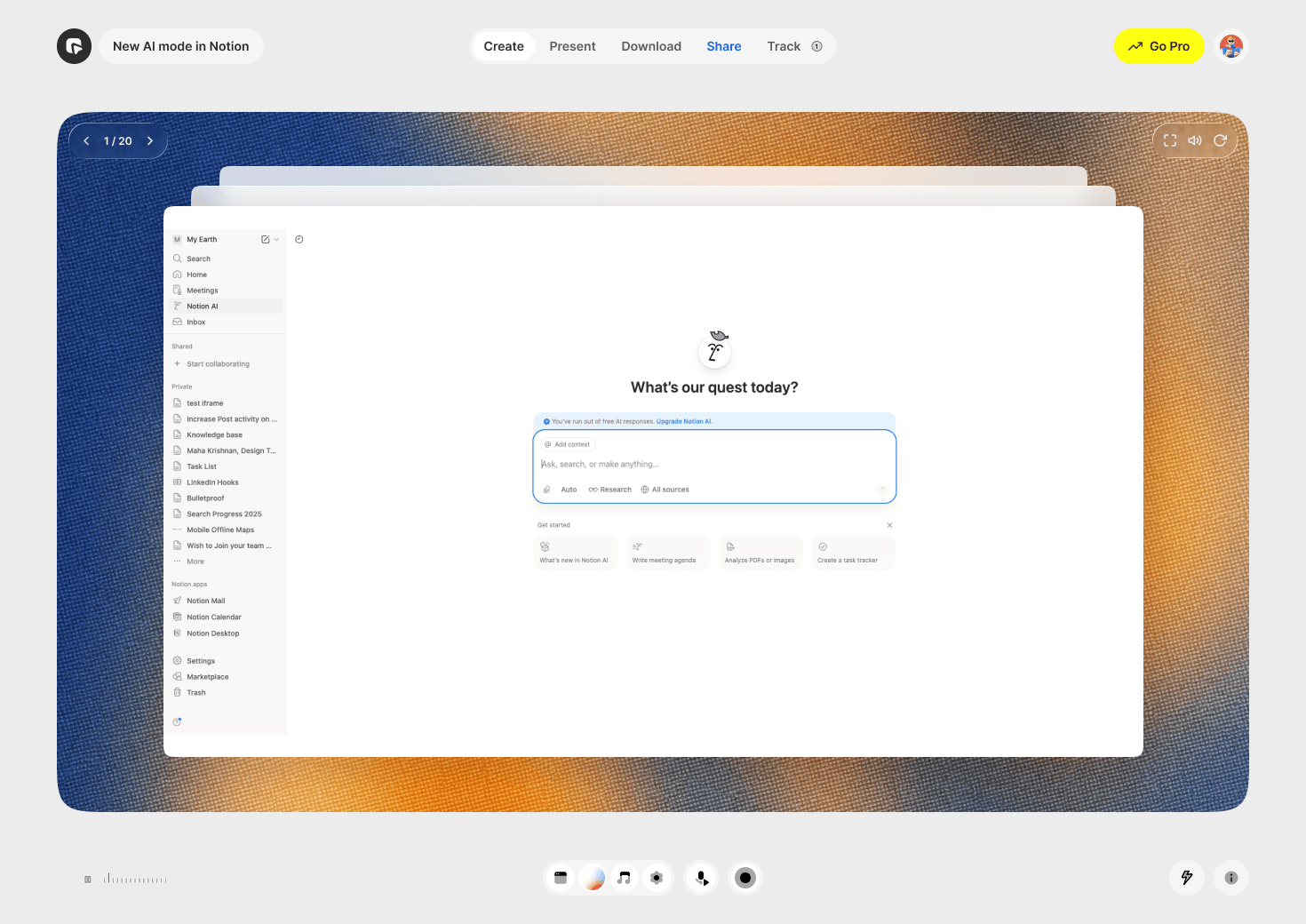Open the background gradient picker
1306x924 pixels.
(593, 878)
